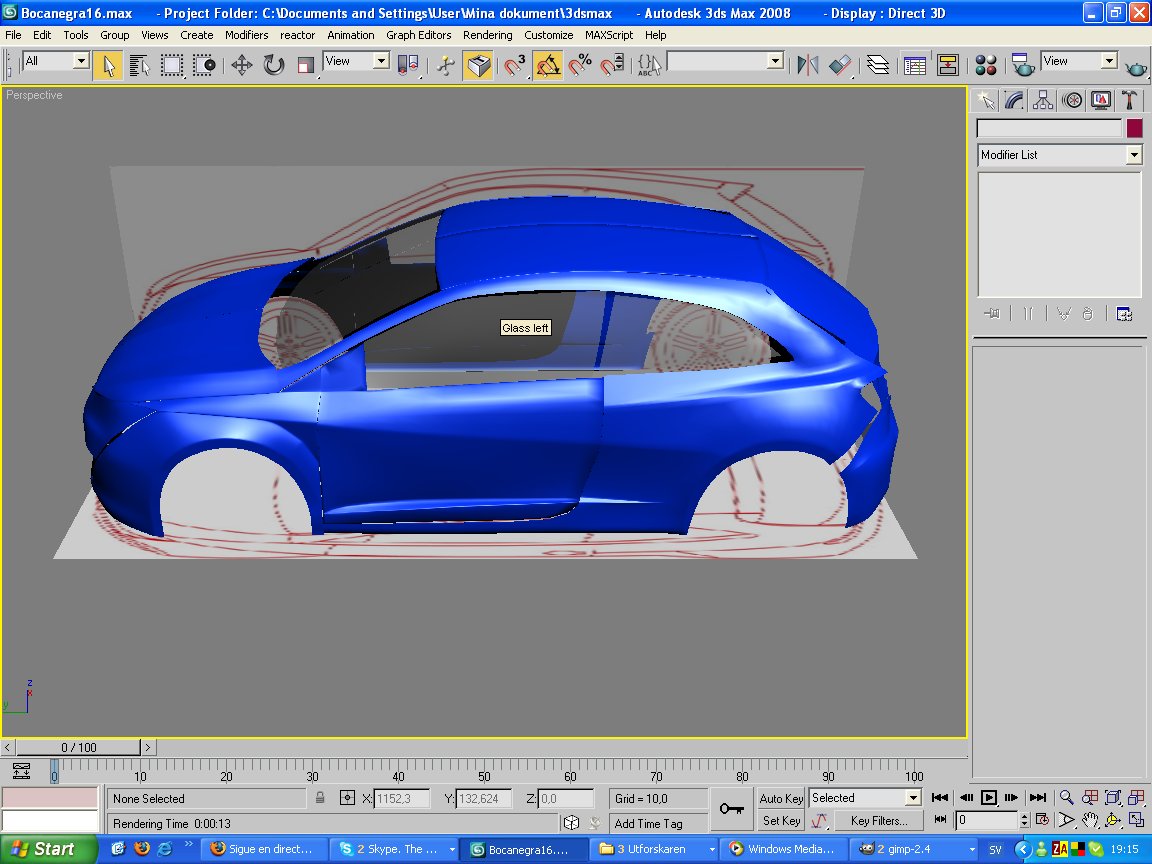The height and width of the screenshot is (864, 1152).
Task: Open the Utilities hammer panel
Action: [x=1129, y=100]
